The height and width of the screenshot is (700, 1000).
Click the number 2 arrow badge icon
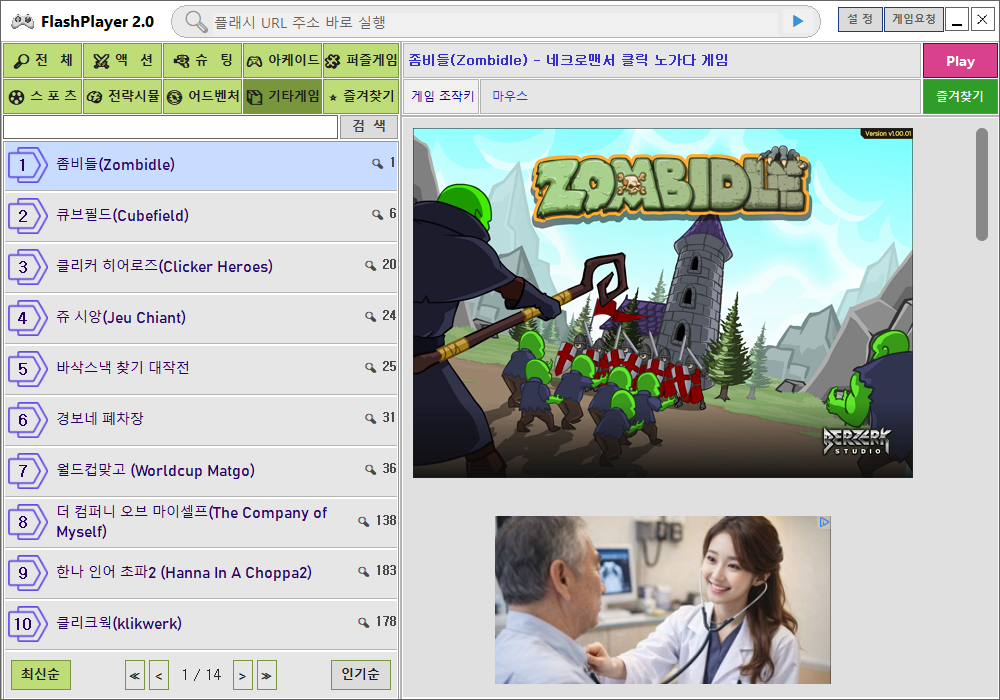(x=27, y=216)
